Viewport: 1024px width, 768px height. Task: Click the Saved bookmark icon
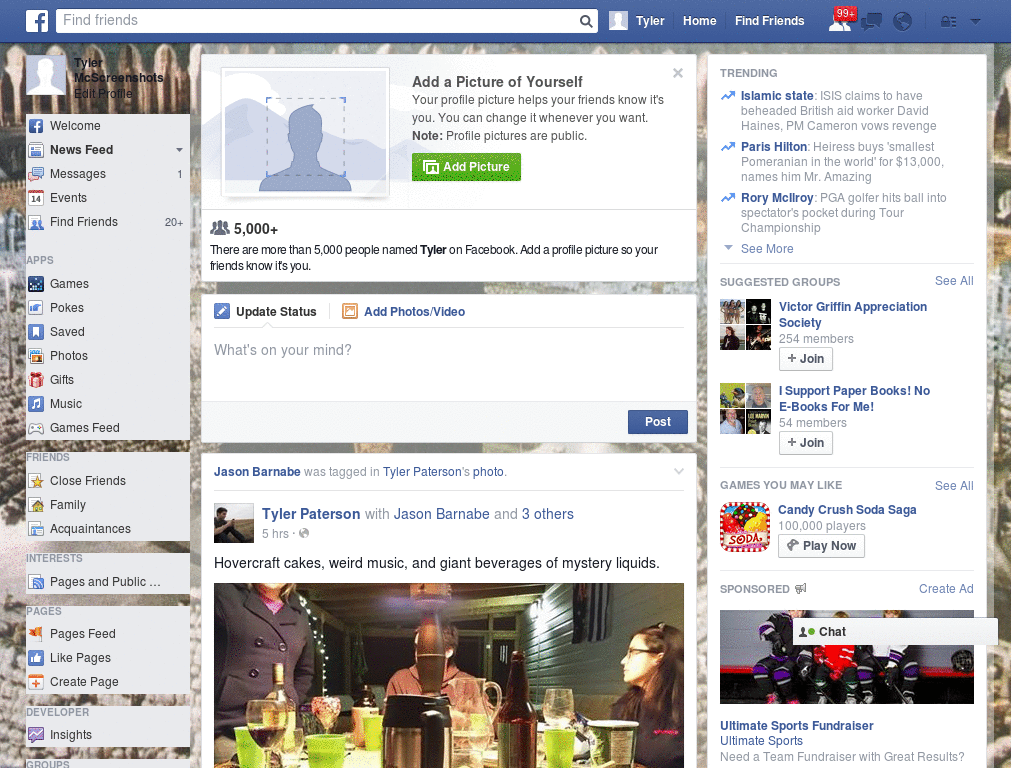coord(36,332)
